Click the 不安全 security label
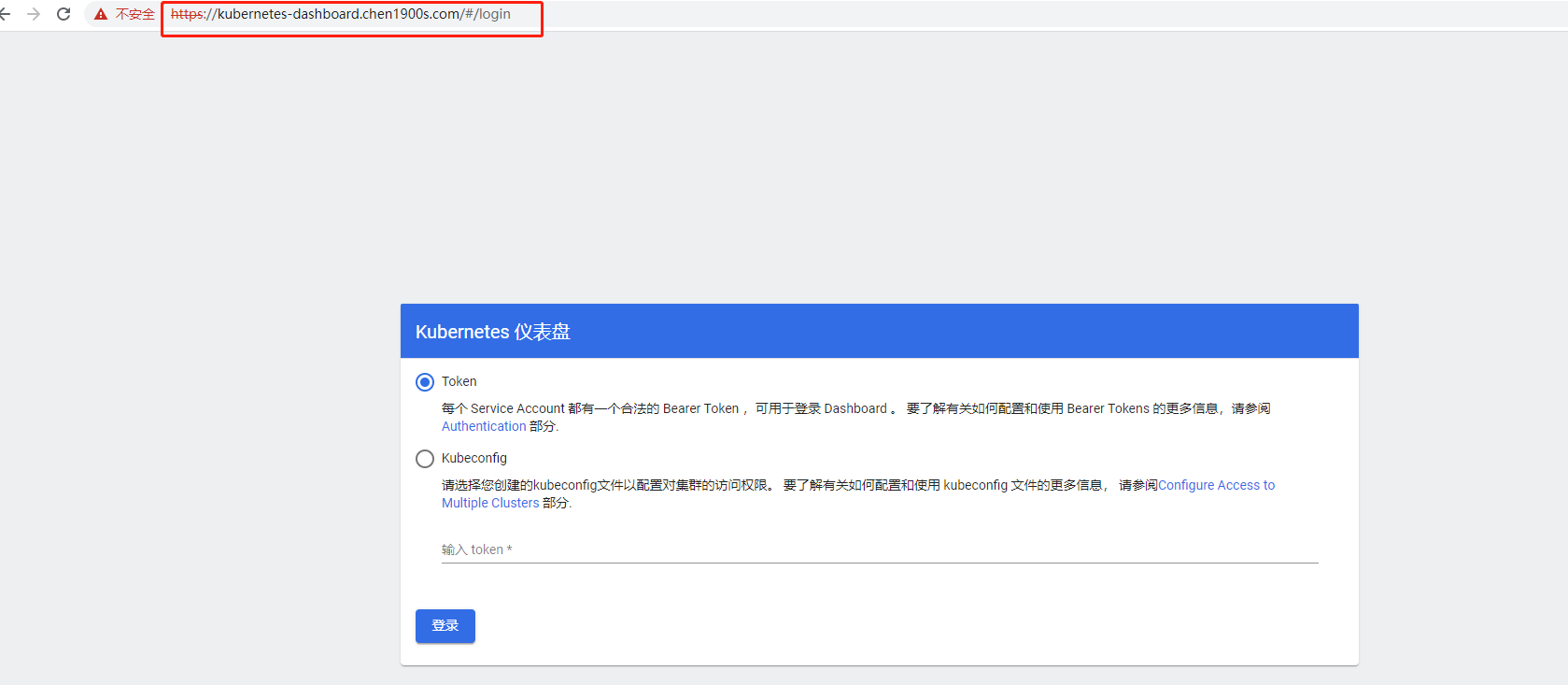This screenshot has width=1568, height=685. click(x=135, y=14)
